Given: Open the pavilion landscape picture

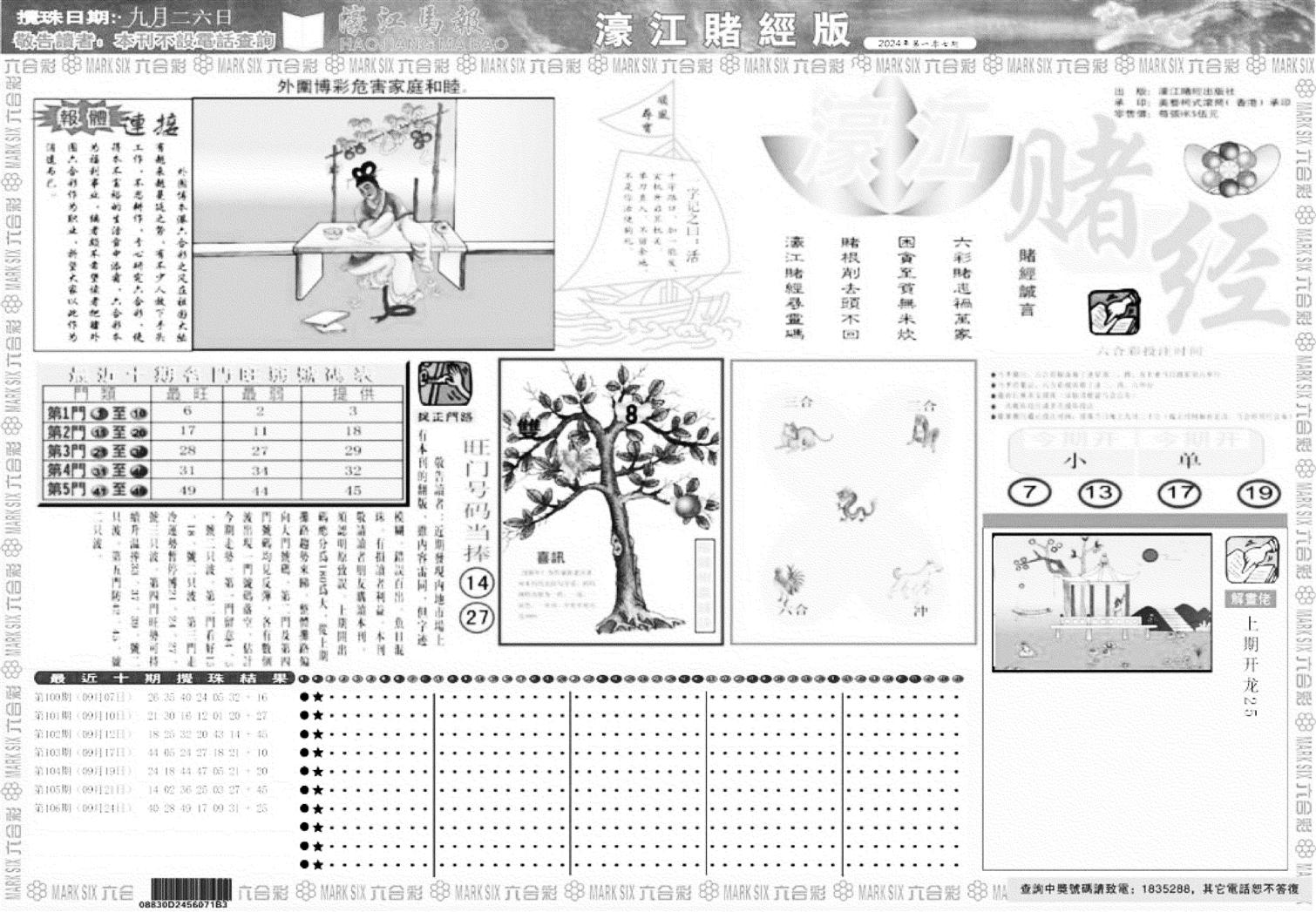Looking at the screenshot, I should [x=1102, y=602].
